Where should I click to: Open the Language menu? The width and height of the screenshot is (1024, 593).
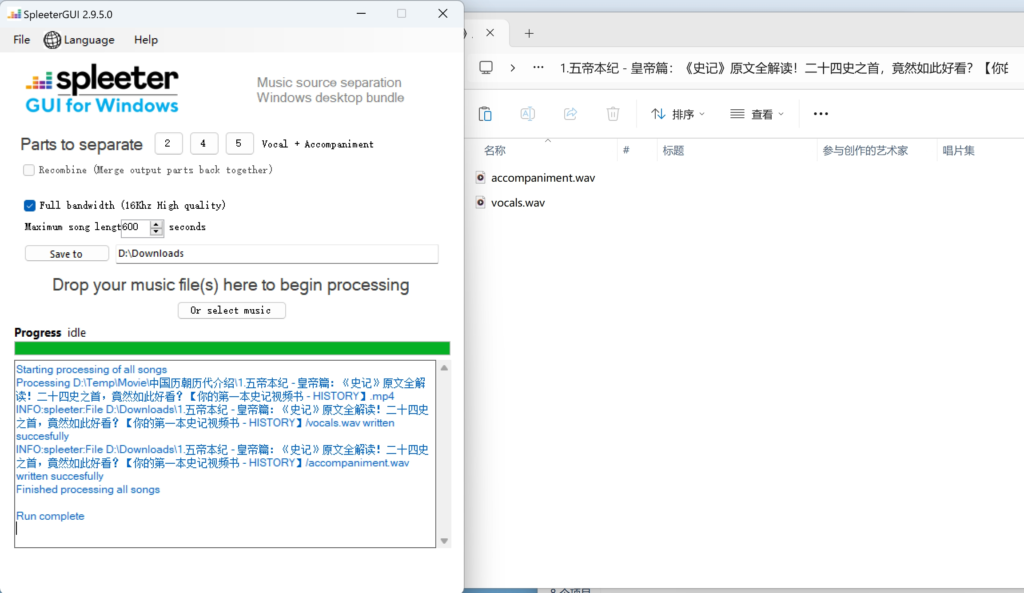coord(80,40)
